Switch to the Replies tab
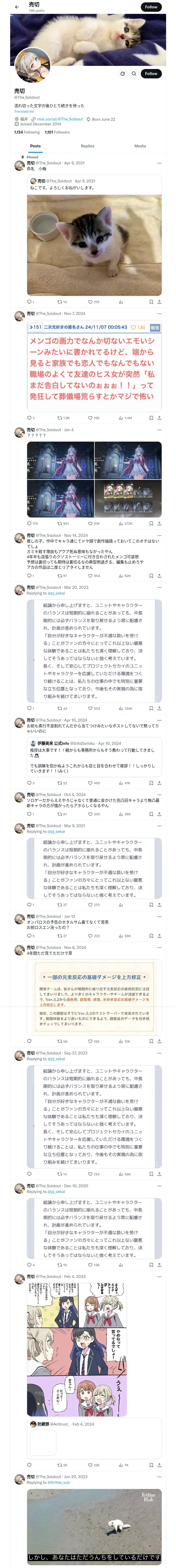This screenshot has width=176, height=1568. coord(87,146)
